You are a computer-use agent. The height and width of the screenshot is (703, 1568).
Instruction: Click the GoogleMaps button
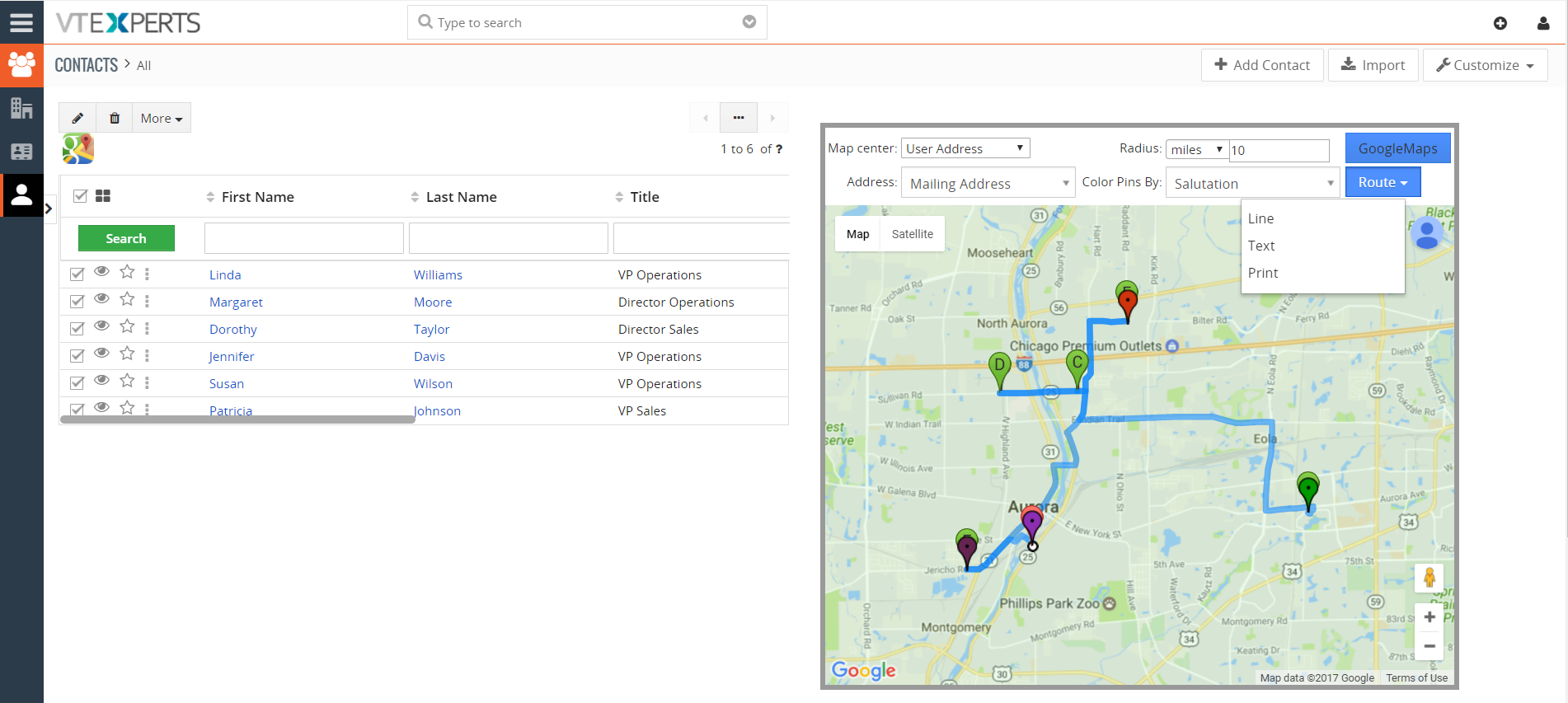pyautogui.click(x=1398, y=148)
